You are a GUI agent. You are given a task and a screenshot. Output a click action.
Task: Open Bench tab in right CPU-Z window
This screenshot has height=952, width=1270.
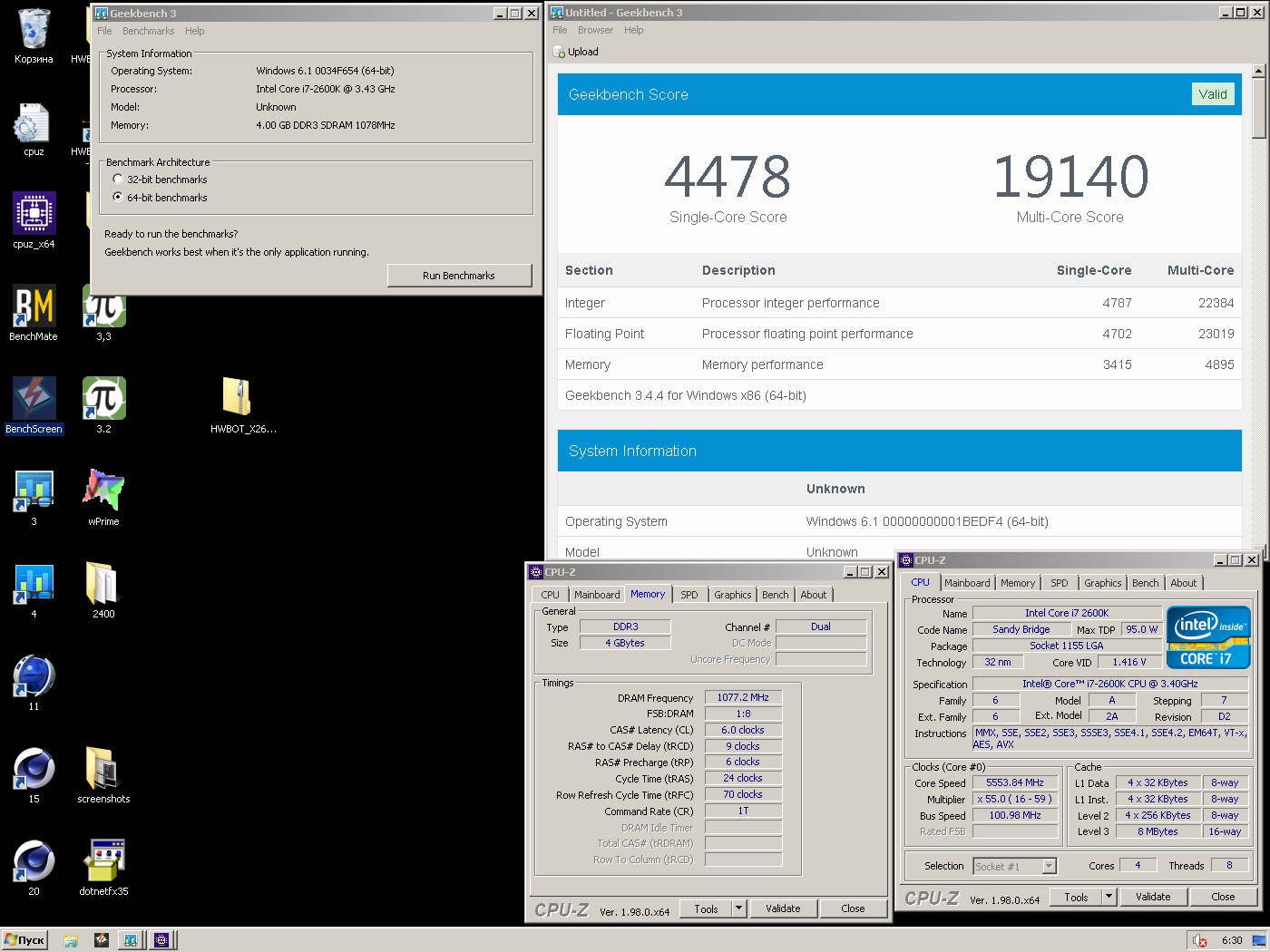pos(1145,583)
